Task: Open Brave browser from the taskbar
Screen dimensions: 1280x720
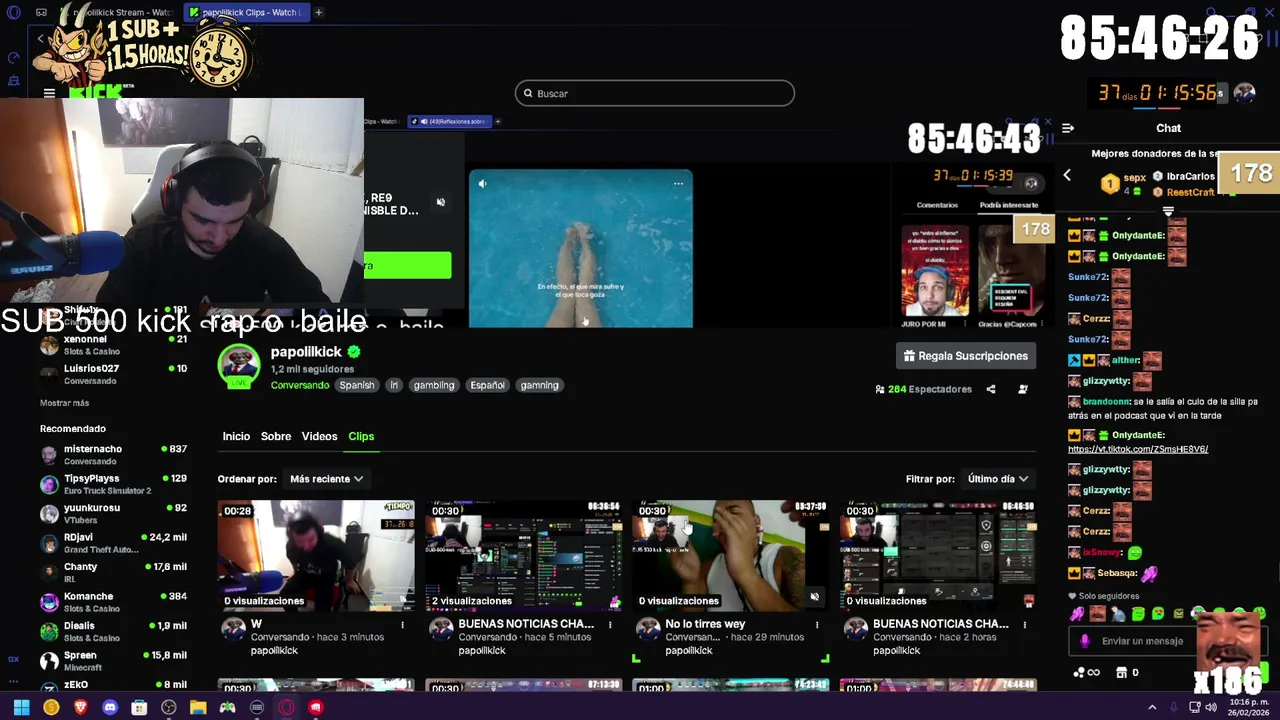Action: coord(80,707)
